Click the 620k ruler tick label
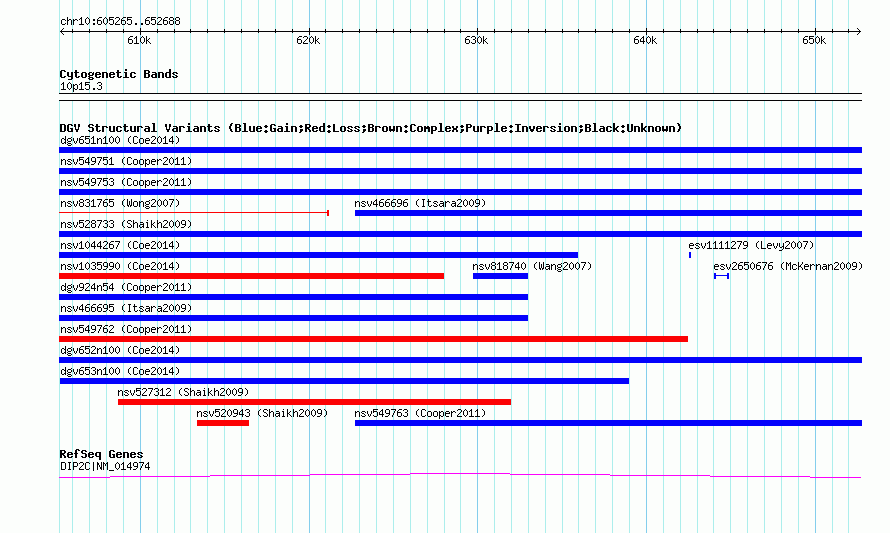This screenshot has height=533, width=890. pos(308,40)
